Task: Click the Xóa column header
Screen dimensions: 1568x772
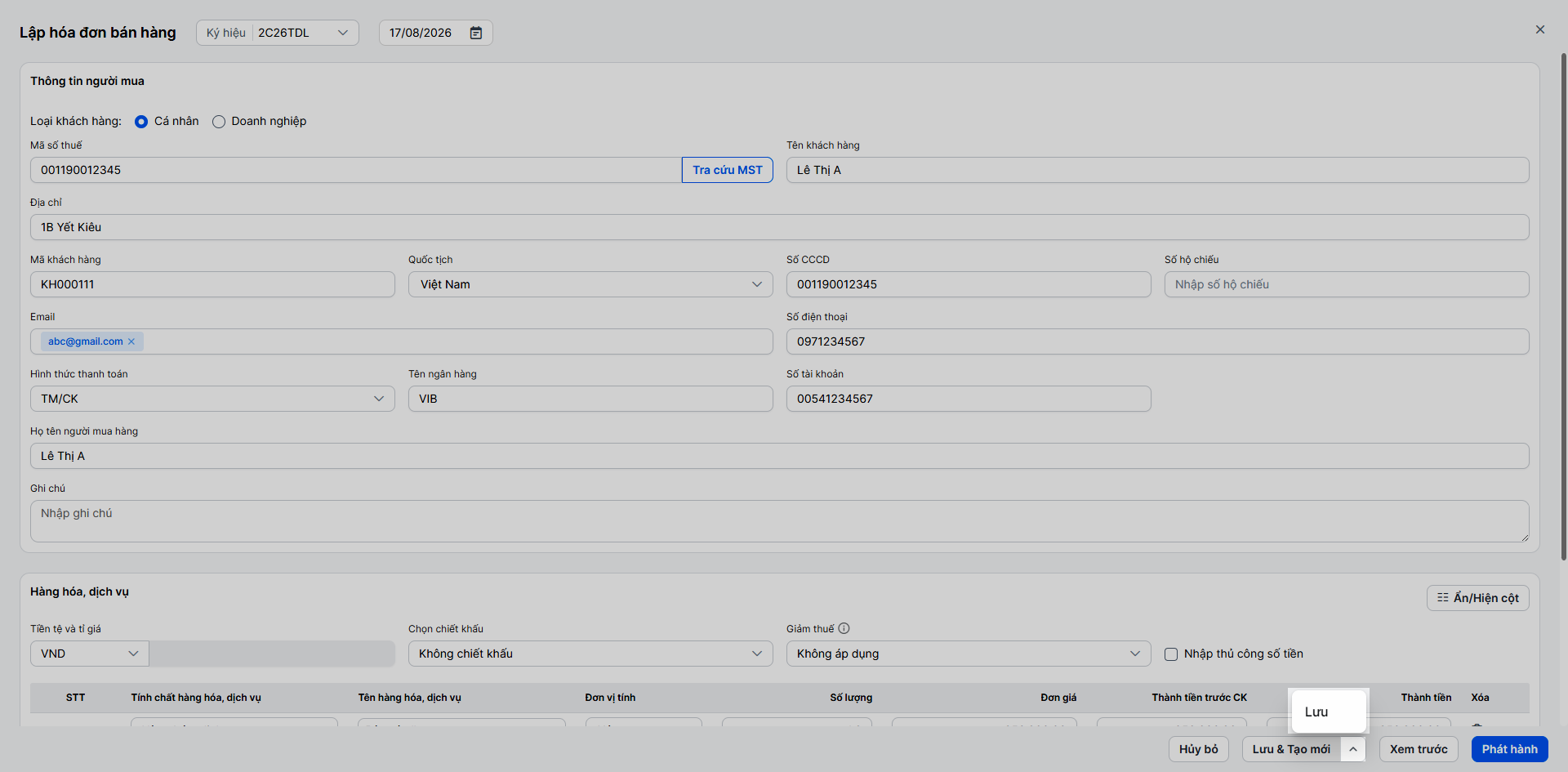Action: [1480, 698]
